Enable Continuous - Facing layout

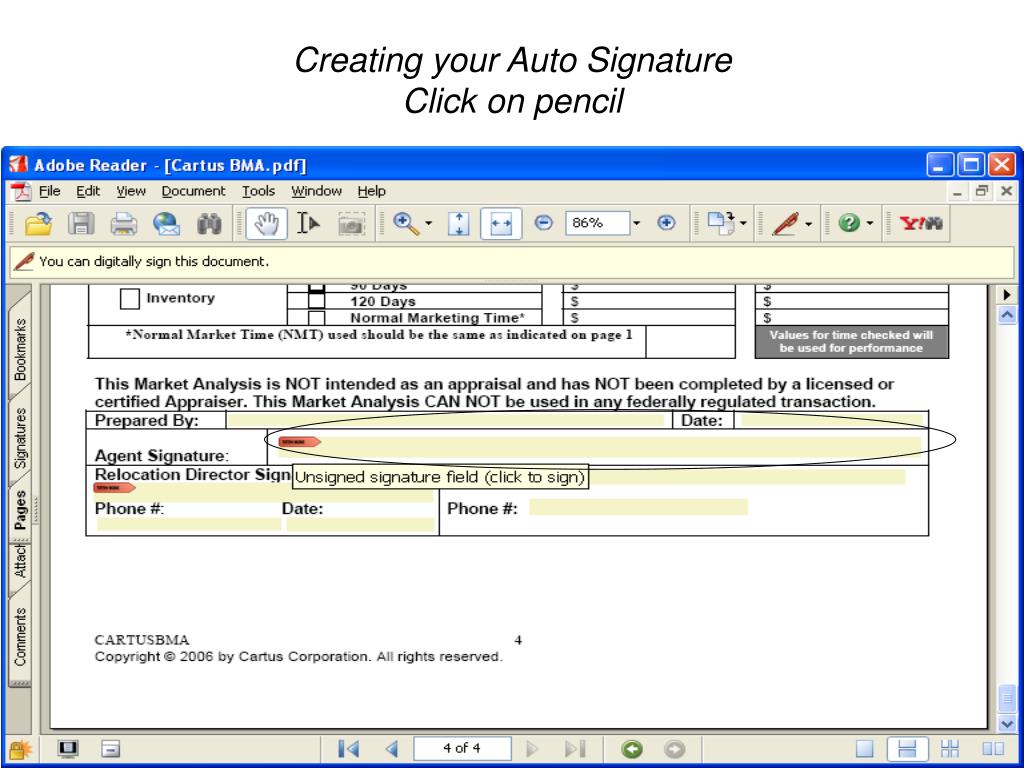pos(950,748)
